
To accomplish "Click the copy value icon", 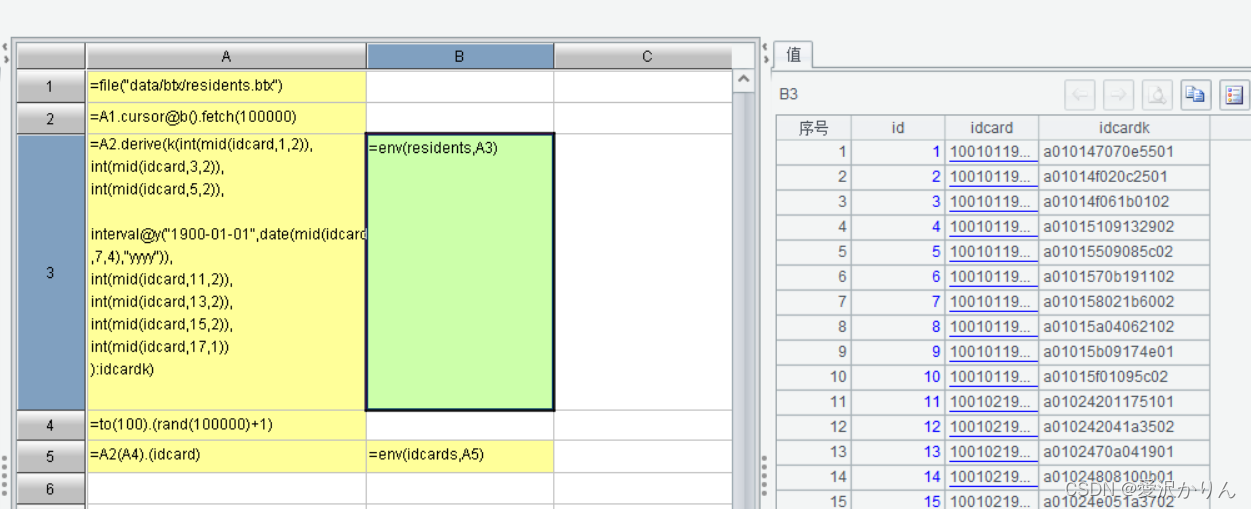I will point(1195,95).
